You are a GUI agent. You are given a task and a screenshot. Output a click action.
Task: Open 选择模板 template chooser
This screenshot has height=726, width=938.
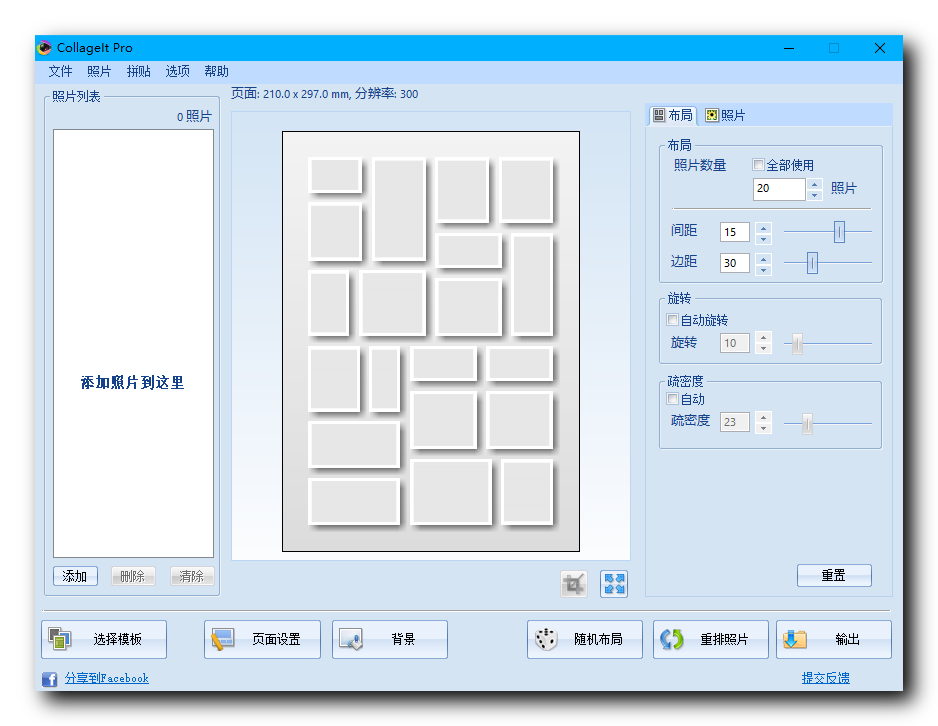coord(104,639)
